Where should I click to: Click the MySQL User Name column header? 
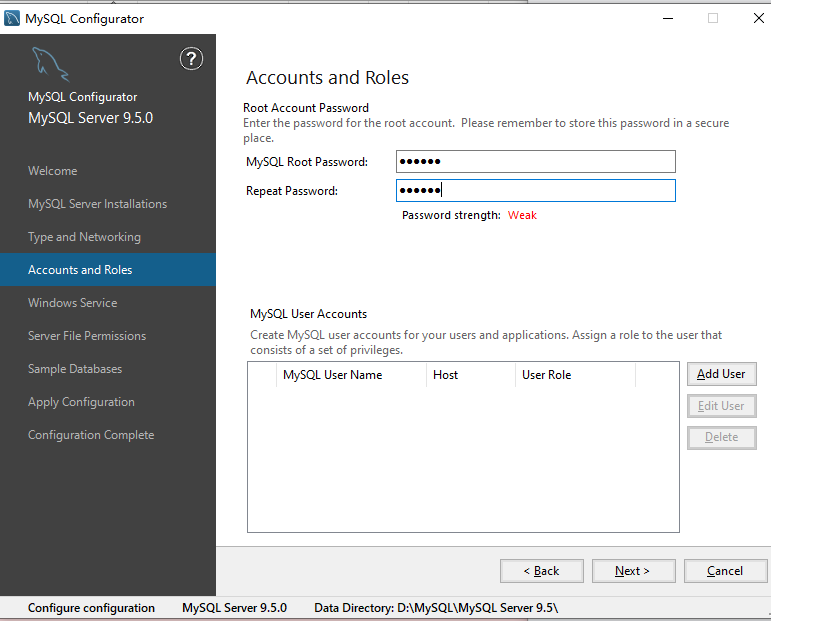332,375
